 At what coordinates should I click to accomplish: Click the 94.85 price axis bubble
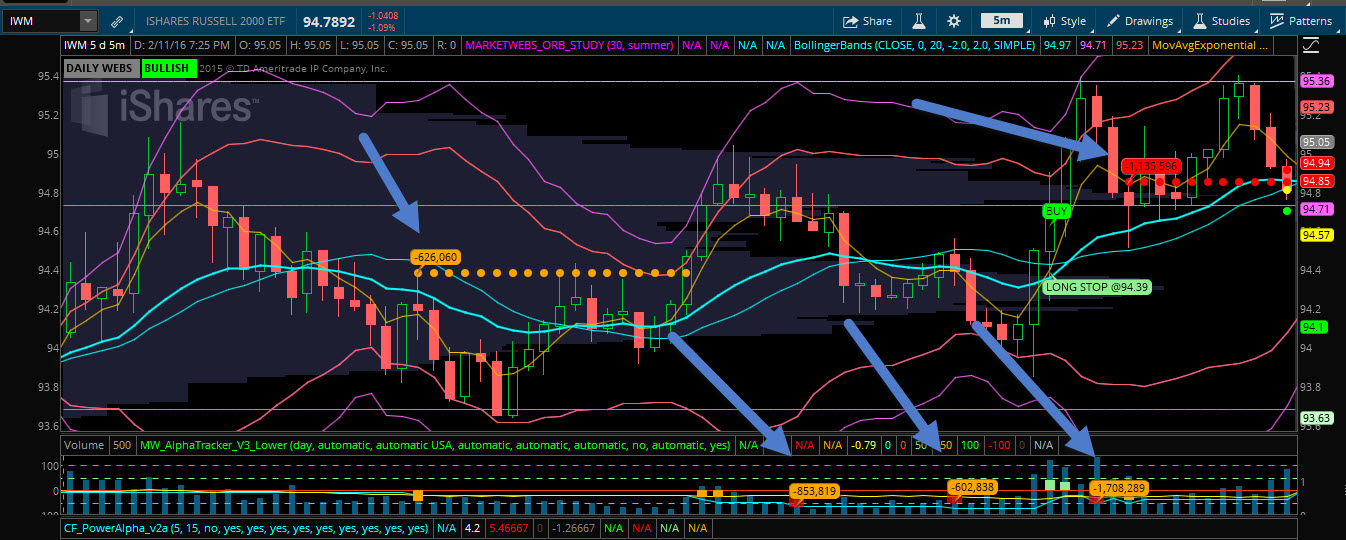(1315, 181)
